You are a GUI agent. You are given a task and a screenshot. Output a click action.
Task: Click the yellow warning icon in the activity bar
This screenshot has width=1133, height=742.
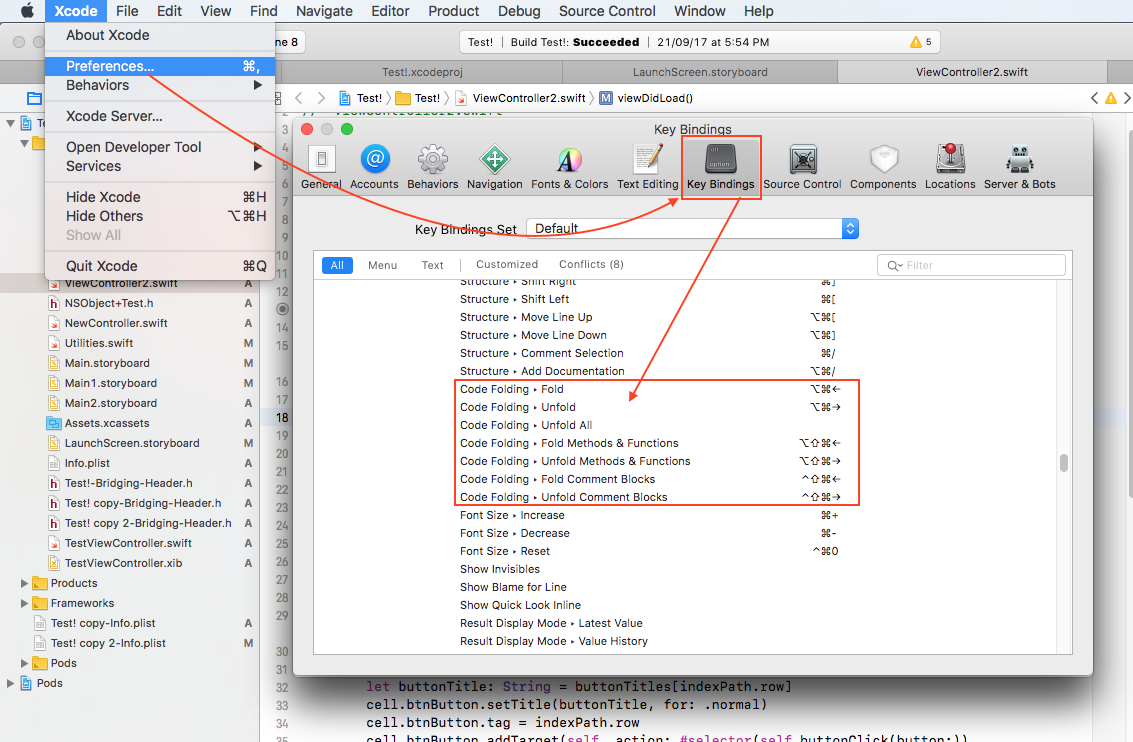tap(916, 42)
